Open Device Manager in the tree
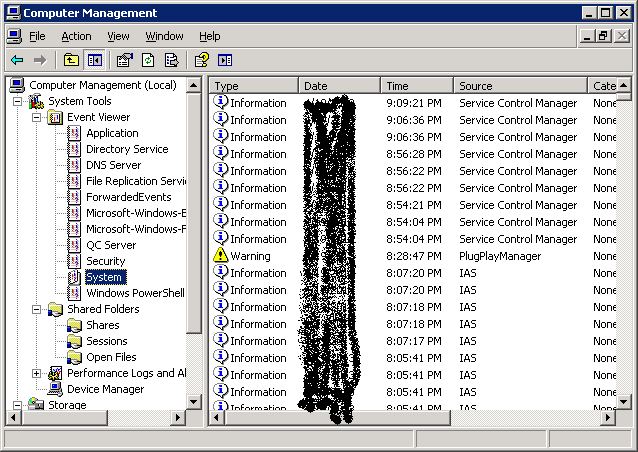The height and width of the screenshot is (452, 638). 105,389
